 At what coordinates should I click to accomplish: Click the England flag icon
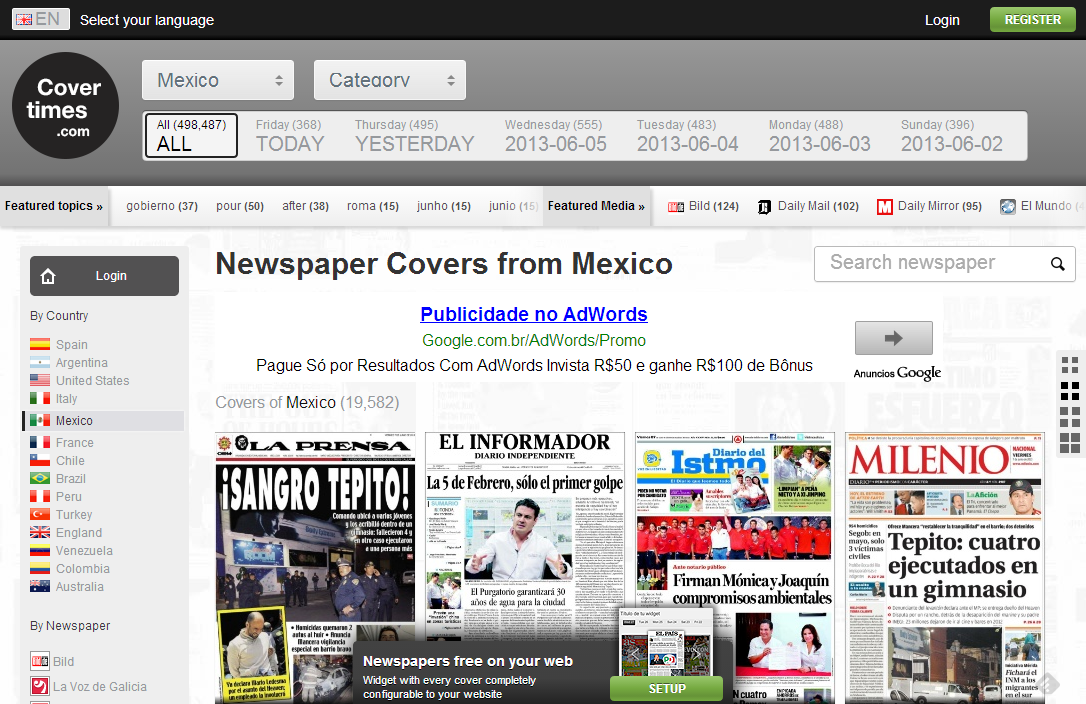coord(40,532)
